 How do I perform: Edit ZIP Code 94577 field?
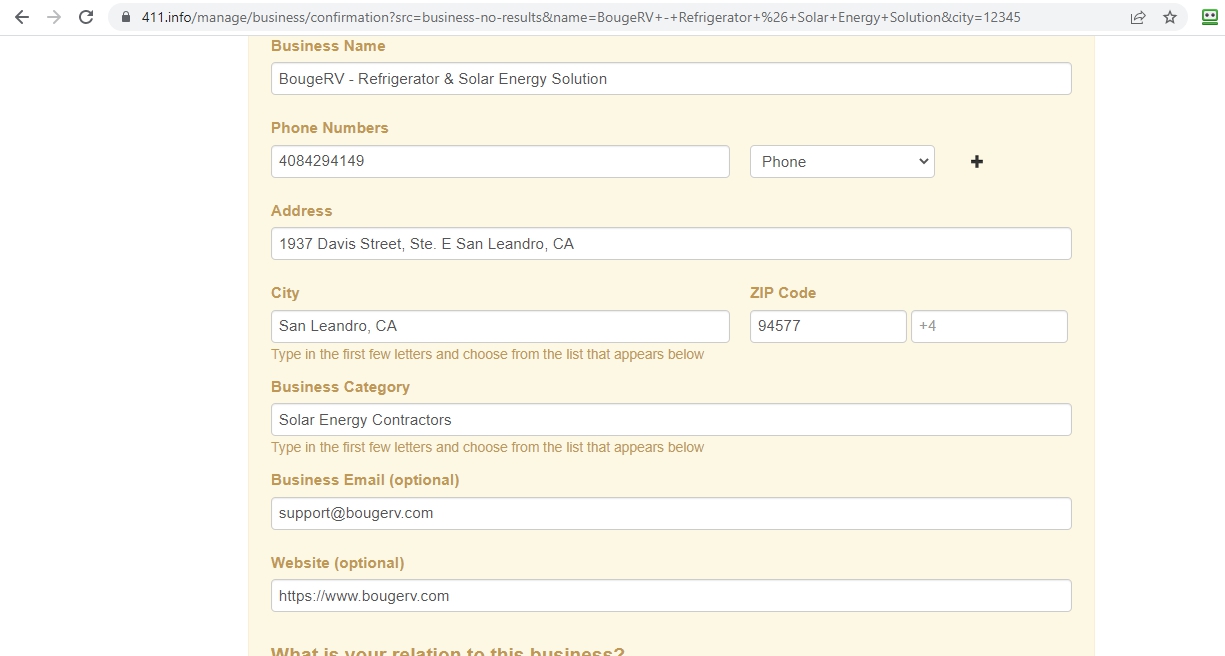828,327
